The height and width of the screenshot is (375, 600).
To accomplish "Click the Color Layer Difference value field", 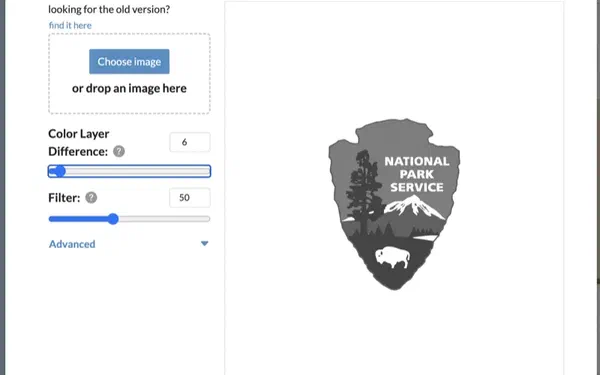I will (190, 142).
